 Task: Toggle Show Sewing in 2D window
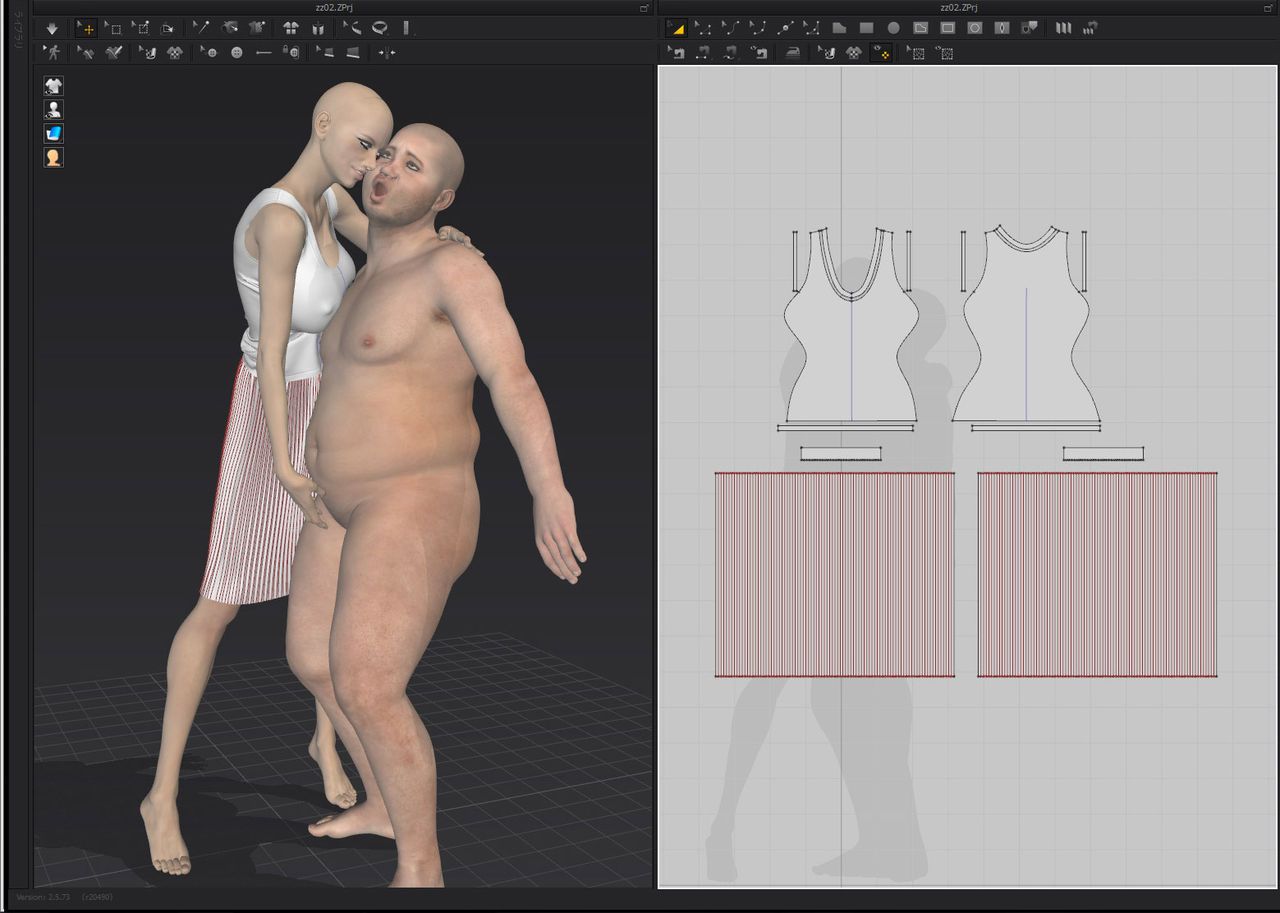760,52
